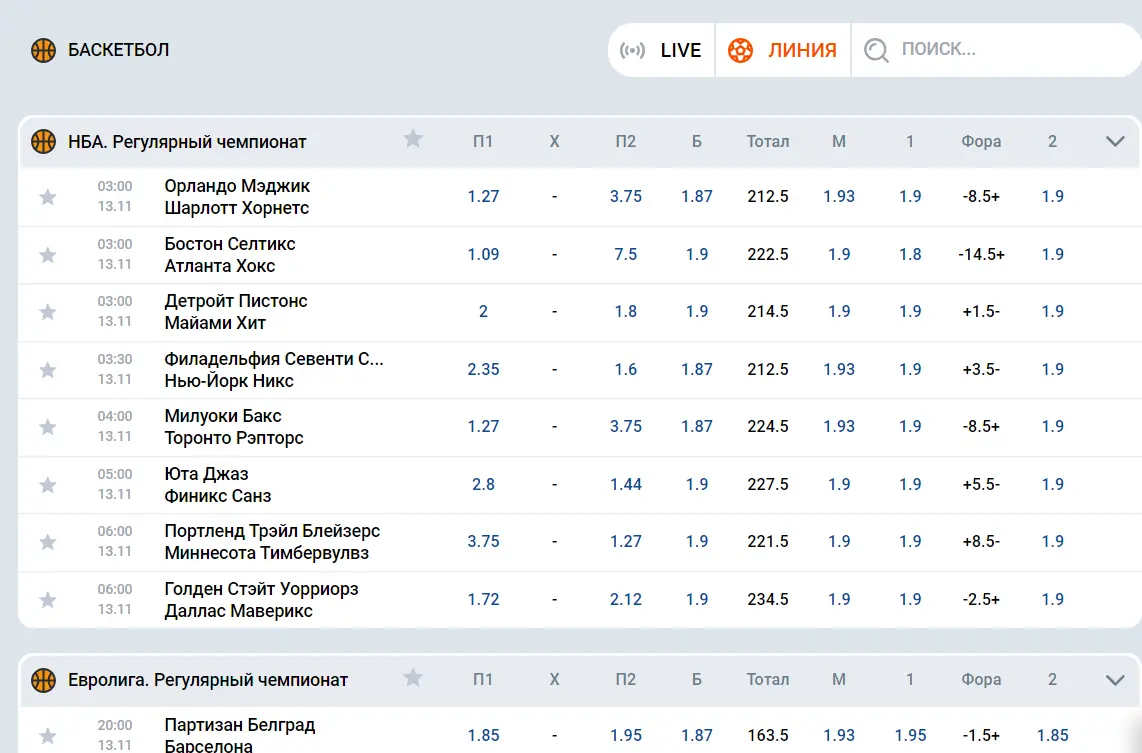
Task: Star the Милуоки Бакс – Торонто Рэпторс match
Action: coord(47,427)
